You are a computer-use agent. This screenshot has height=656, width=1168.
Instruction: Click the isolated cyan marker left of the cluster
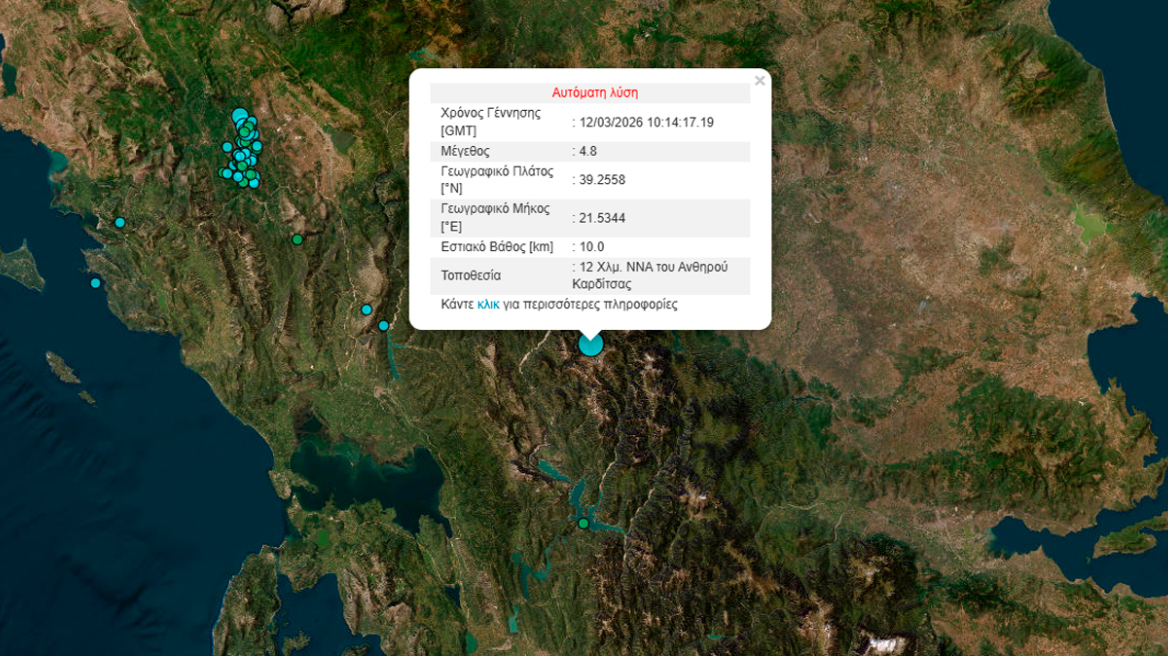227,147
